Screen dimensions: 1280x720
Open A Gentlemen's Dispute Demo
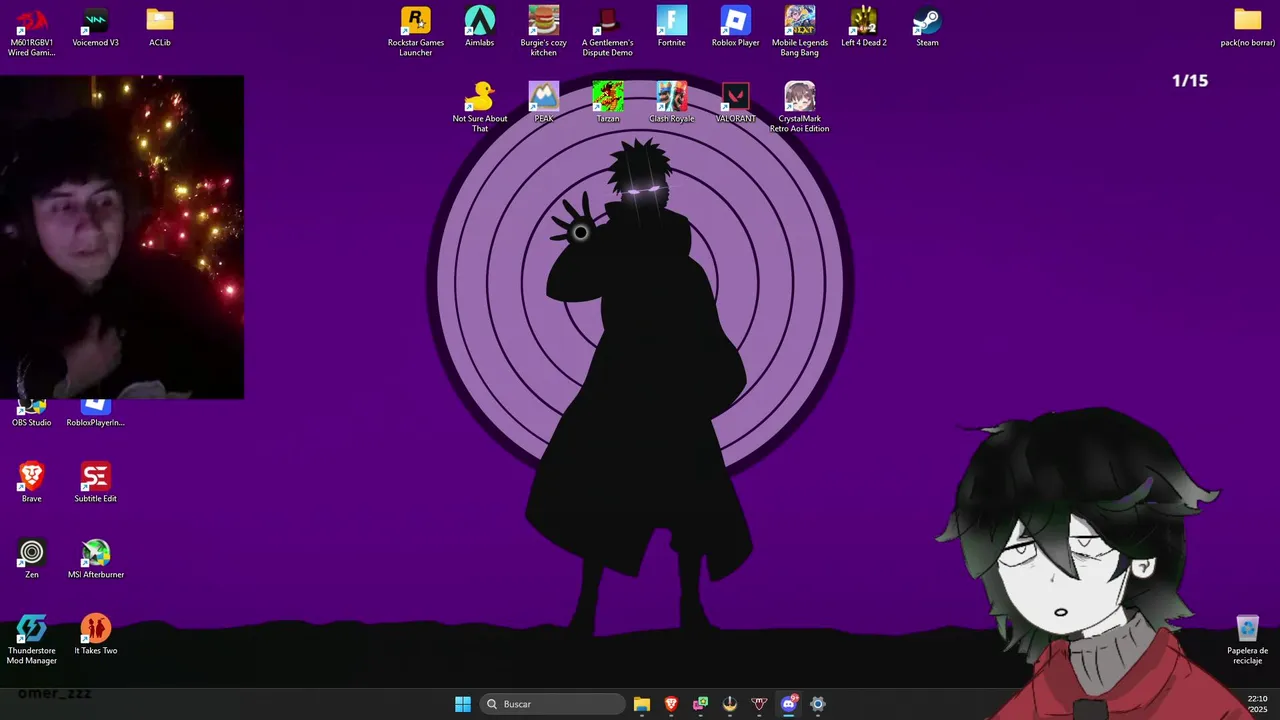coord(608,31)
